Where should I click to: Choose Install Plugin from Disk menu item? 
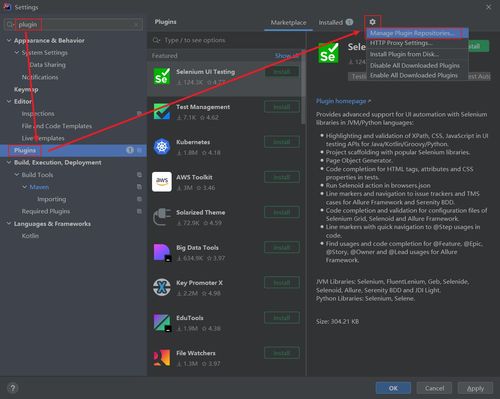pyautogui.click(x=417, y=54)
